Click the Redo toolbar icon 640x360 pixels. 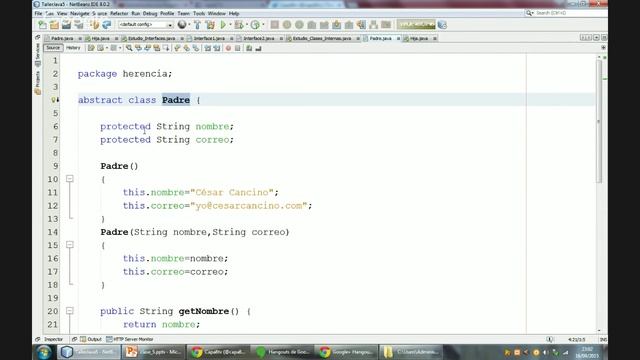(107, 25)
